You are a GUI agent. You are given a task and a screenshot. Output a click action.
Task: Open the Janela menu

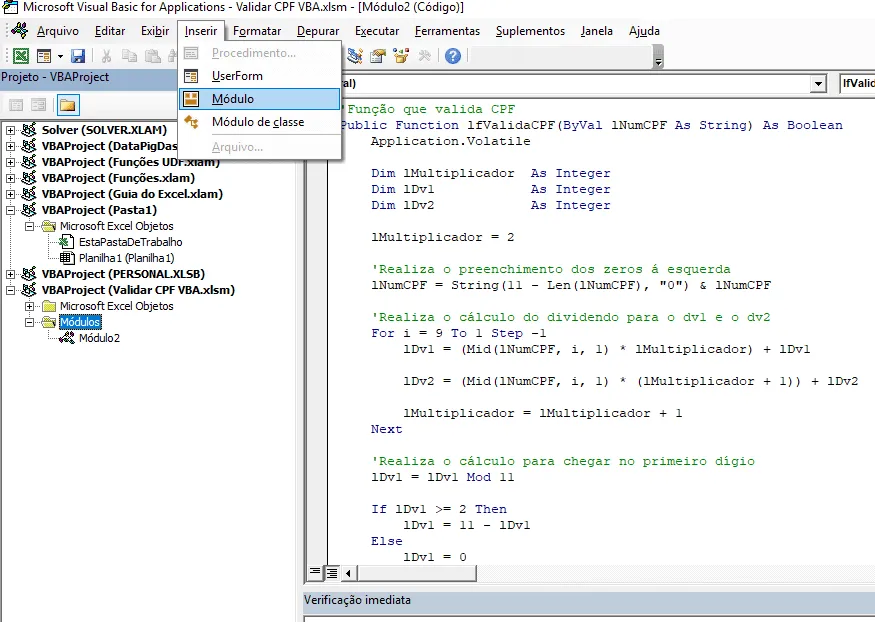click(x=597, y=31)
